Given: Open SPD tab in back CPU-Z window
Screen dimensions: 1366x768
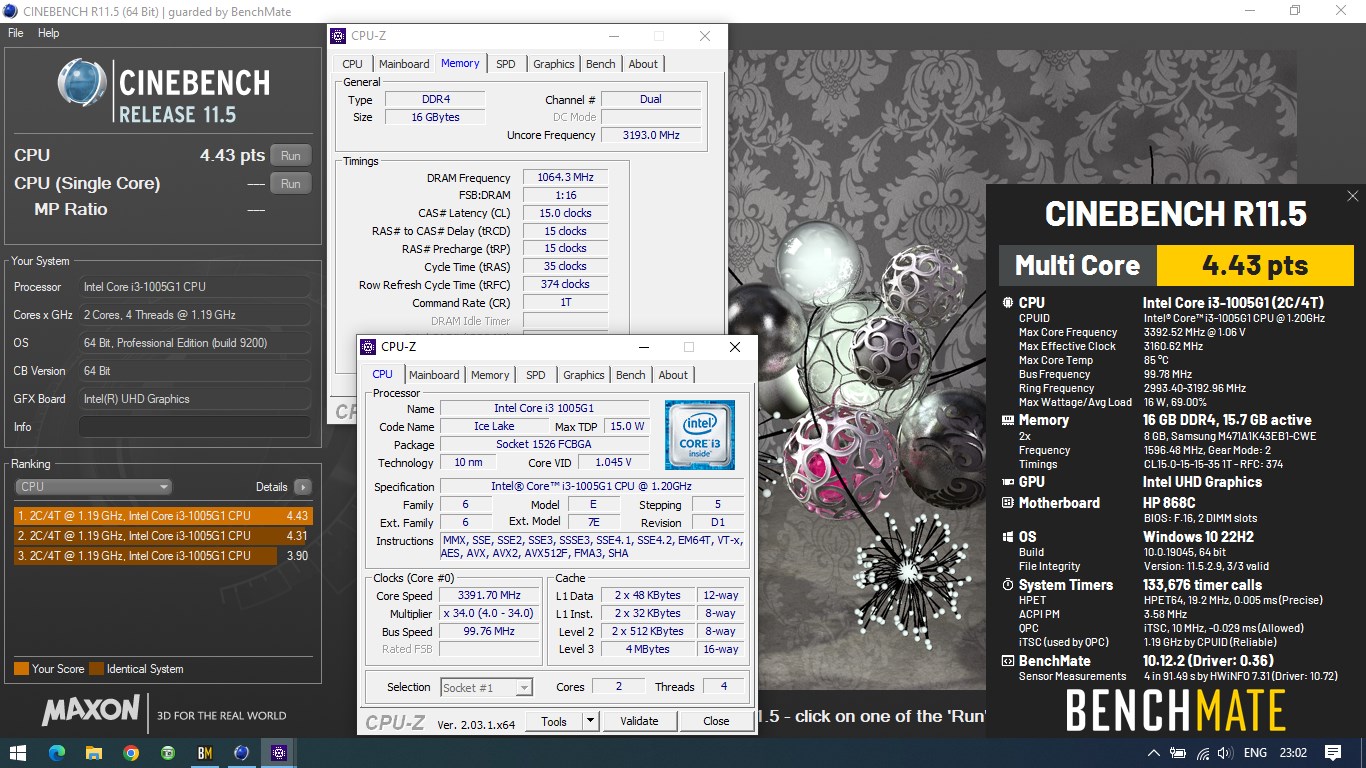Looking at the screenshot, I should pyautogui.click(x=506, y=64).
